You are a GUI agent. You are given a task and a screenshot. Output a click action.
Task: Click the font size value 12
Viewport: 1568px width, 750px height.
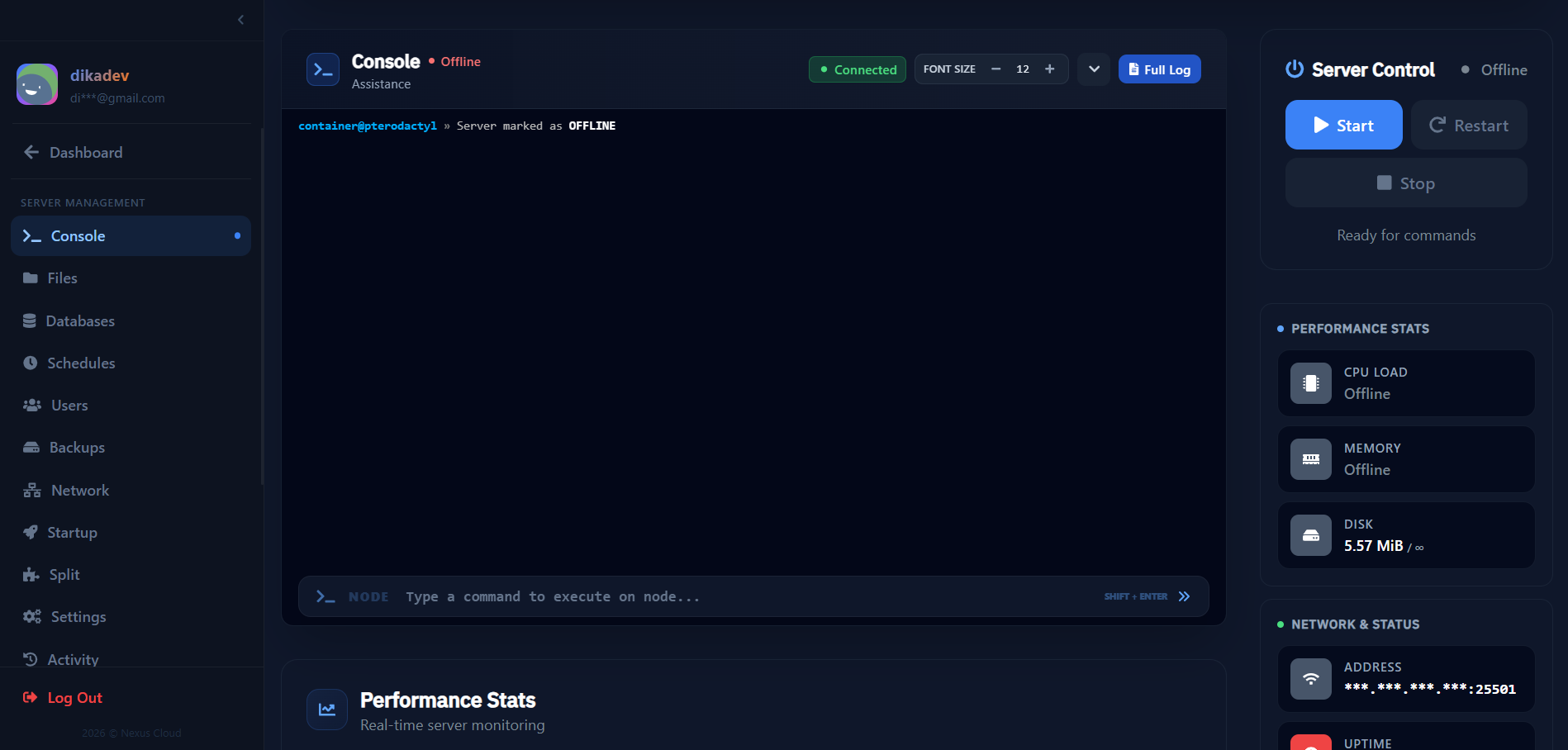click(x=1023, y=69)
